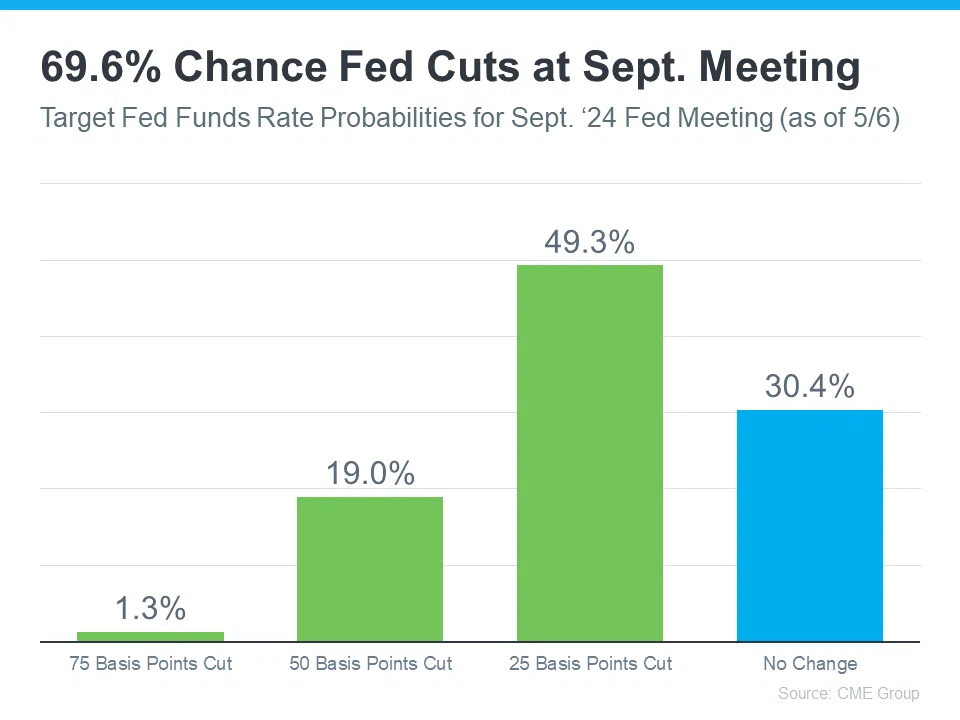Select the 19.0% data label
Screen dimensions: 960x720
370,474
